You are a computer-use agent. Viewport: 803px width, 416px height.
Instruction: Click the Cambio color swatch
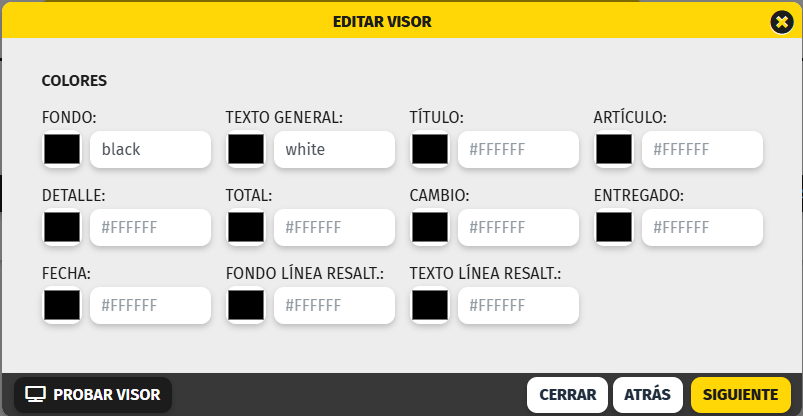coord(430,227)
